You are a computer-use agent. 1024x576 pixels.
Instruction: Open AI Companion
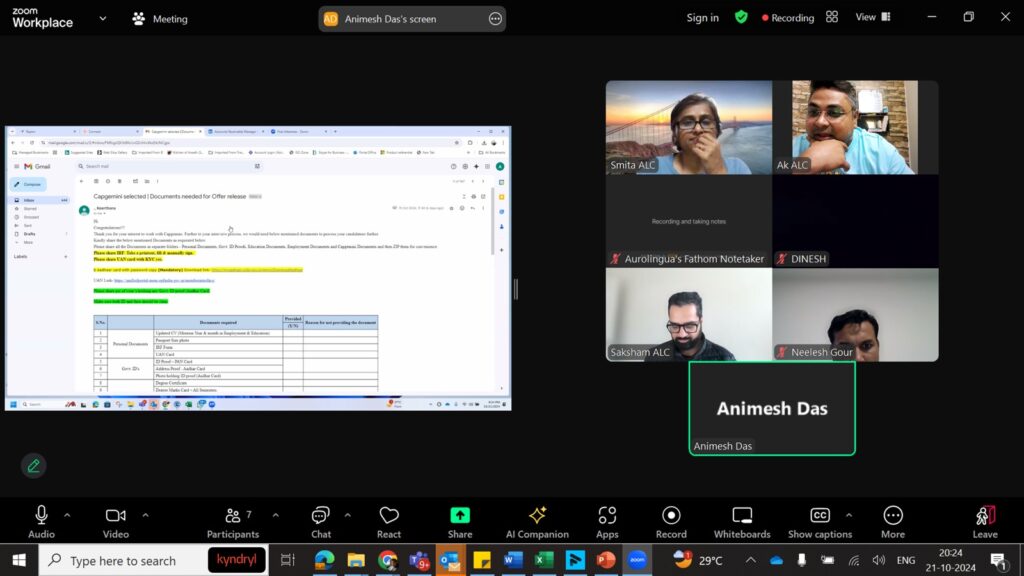(537, 521)
